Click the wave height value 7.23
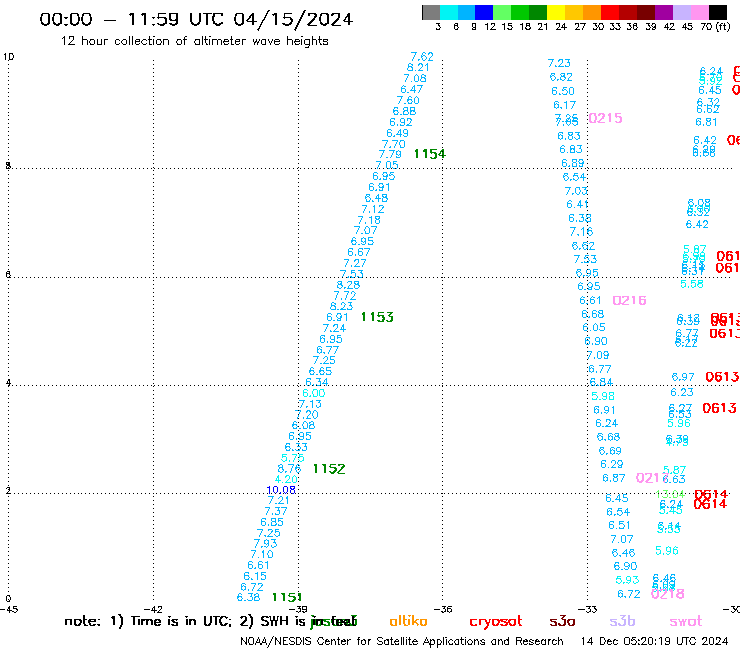 (x=559, y=63)
